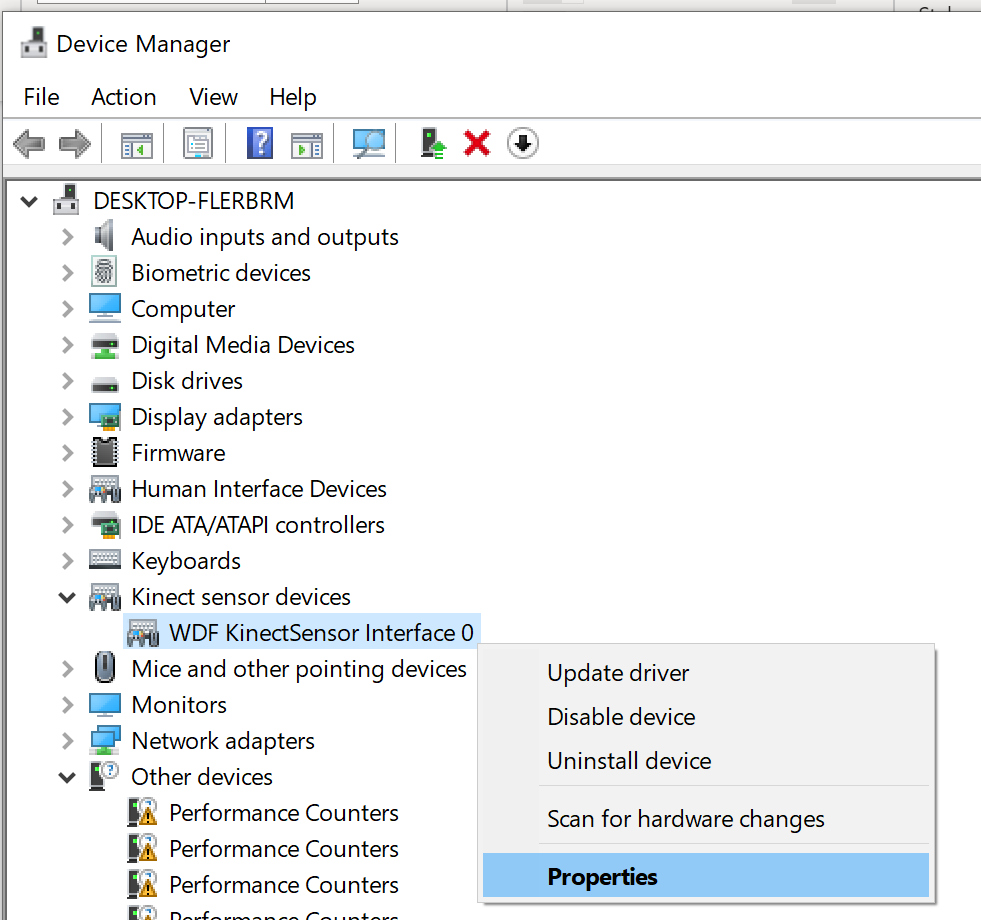Click the Keyboards icon
The image size is (981, 920).
pyautogui.click(x=104, y=560)
